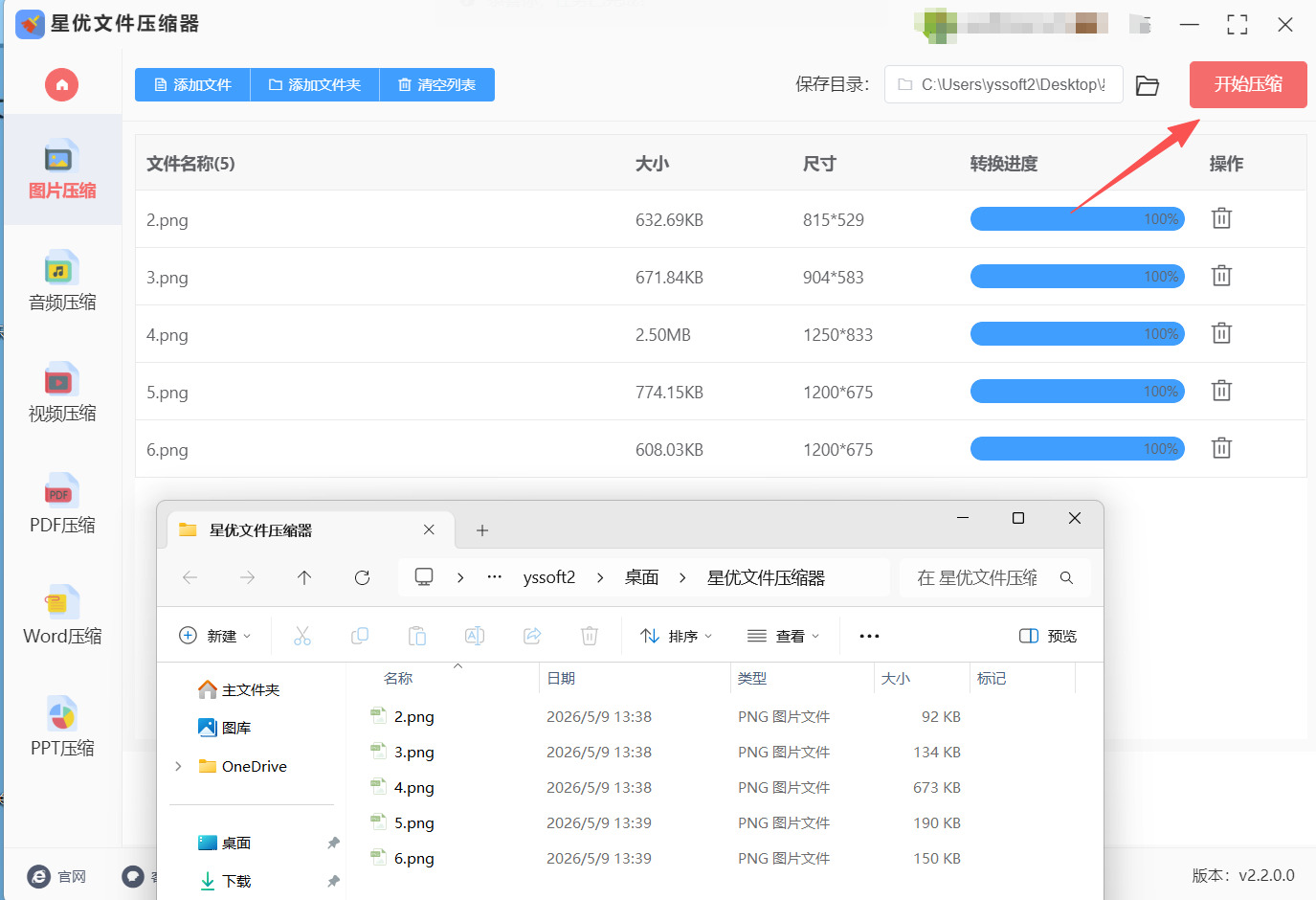The width and height of the screenshot is (1316, 900).
Task: Open more options ellipsis in Explorer toolbar
Action: (x=869, y=636)
